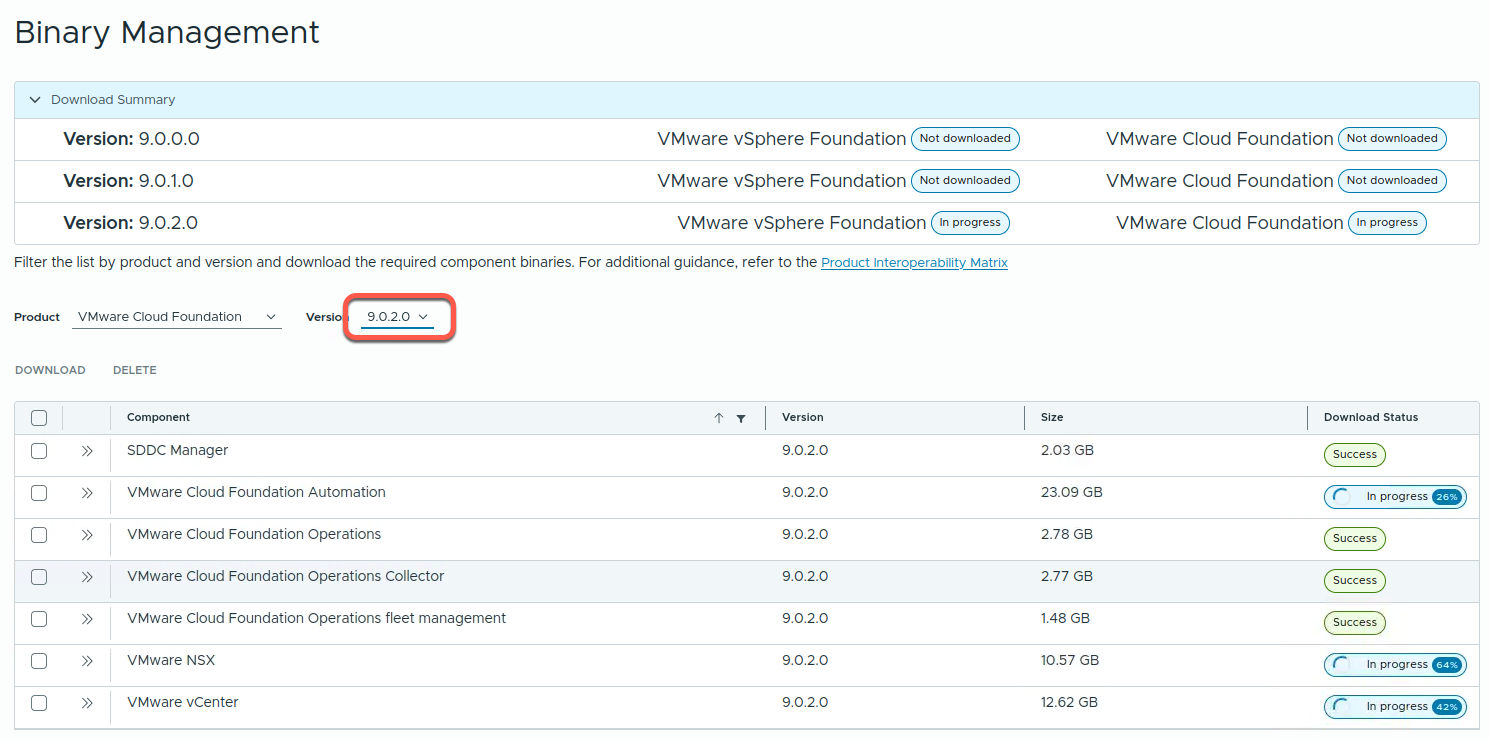Expand details for VMware vCenter row

pos(87,703)
